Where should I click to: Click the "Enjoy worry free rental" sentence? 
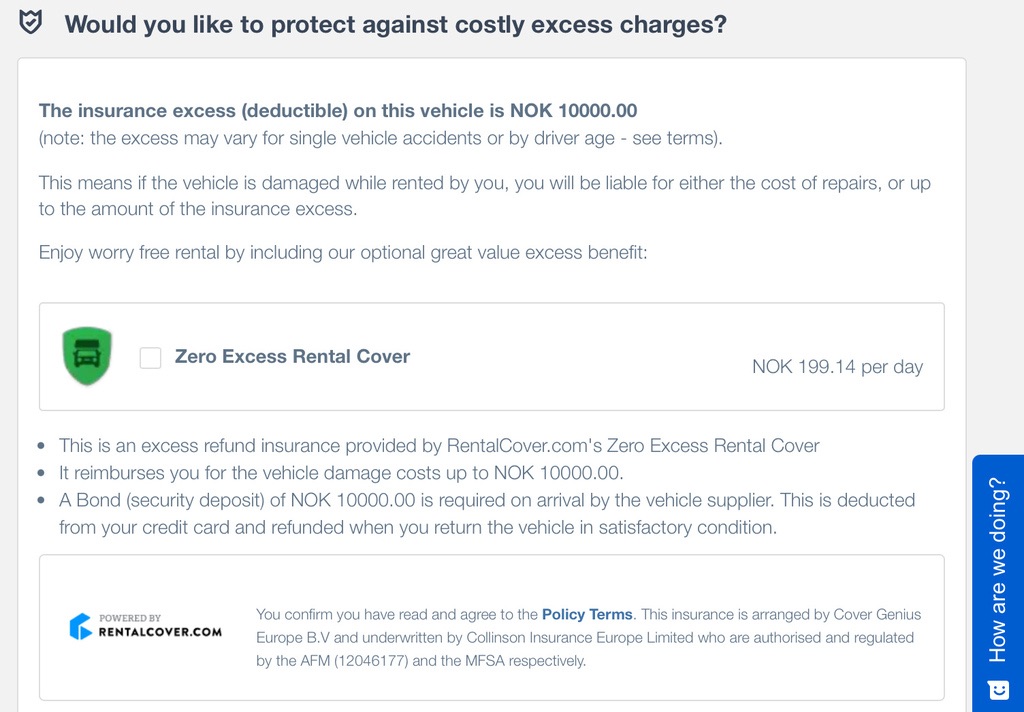point(343,253)
